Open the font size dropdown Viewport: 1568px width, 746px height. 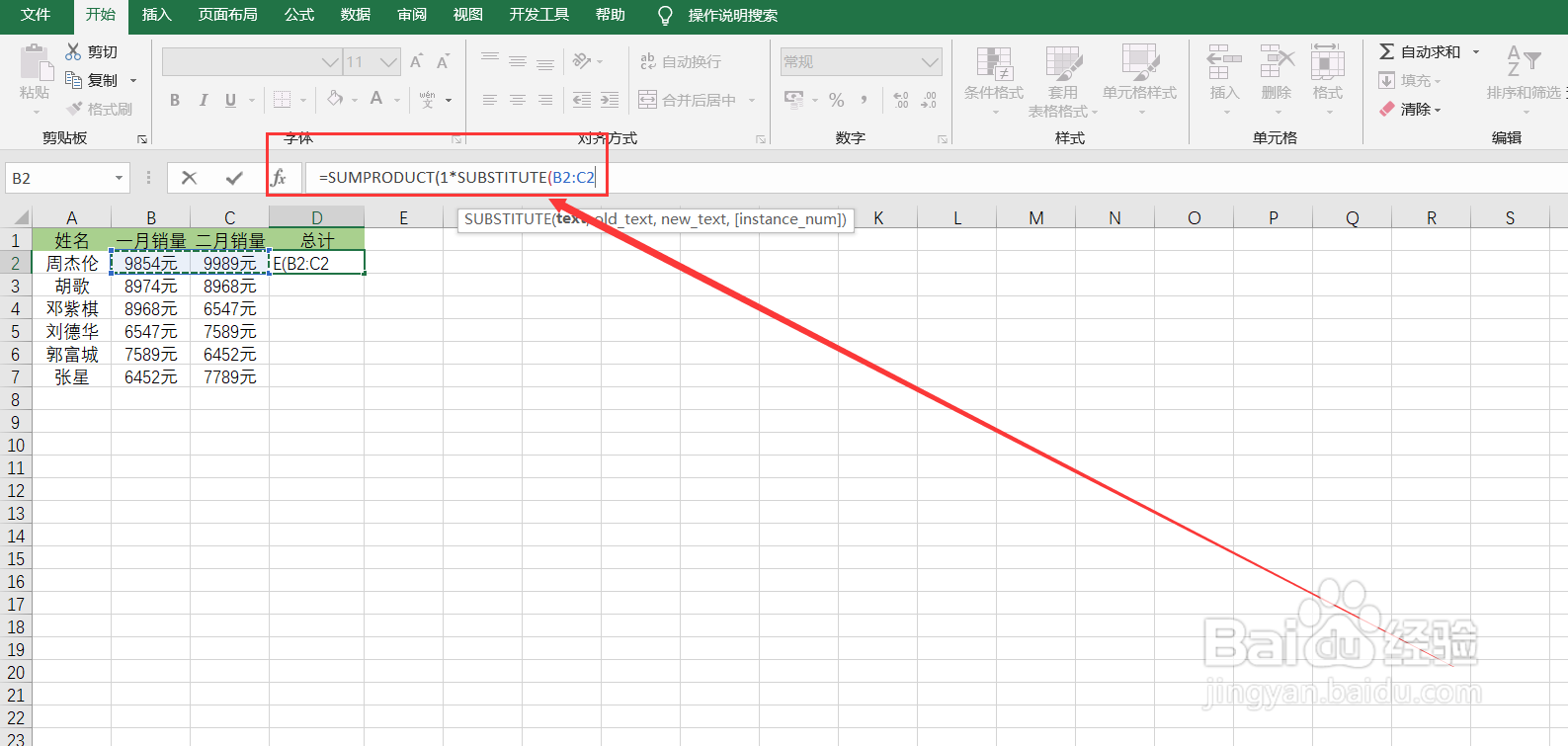(388, 62)
